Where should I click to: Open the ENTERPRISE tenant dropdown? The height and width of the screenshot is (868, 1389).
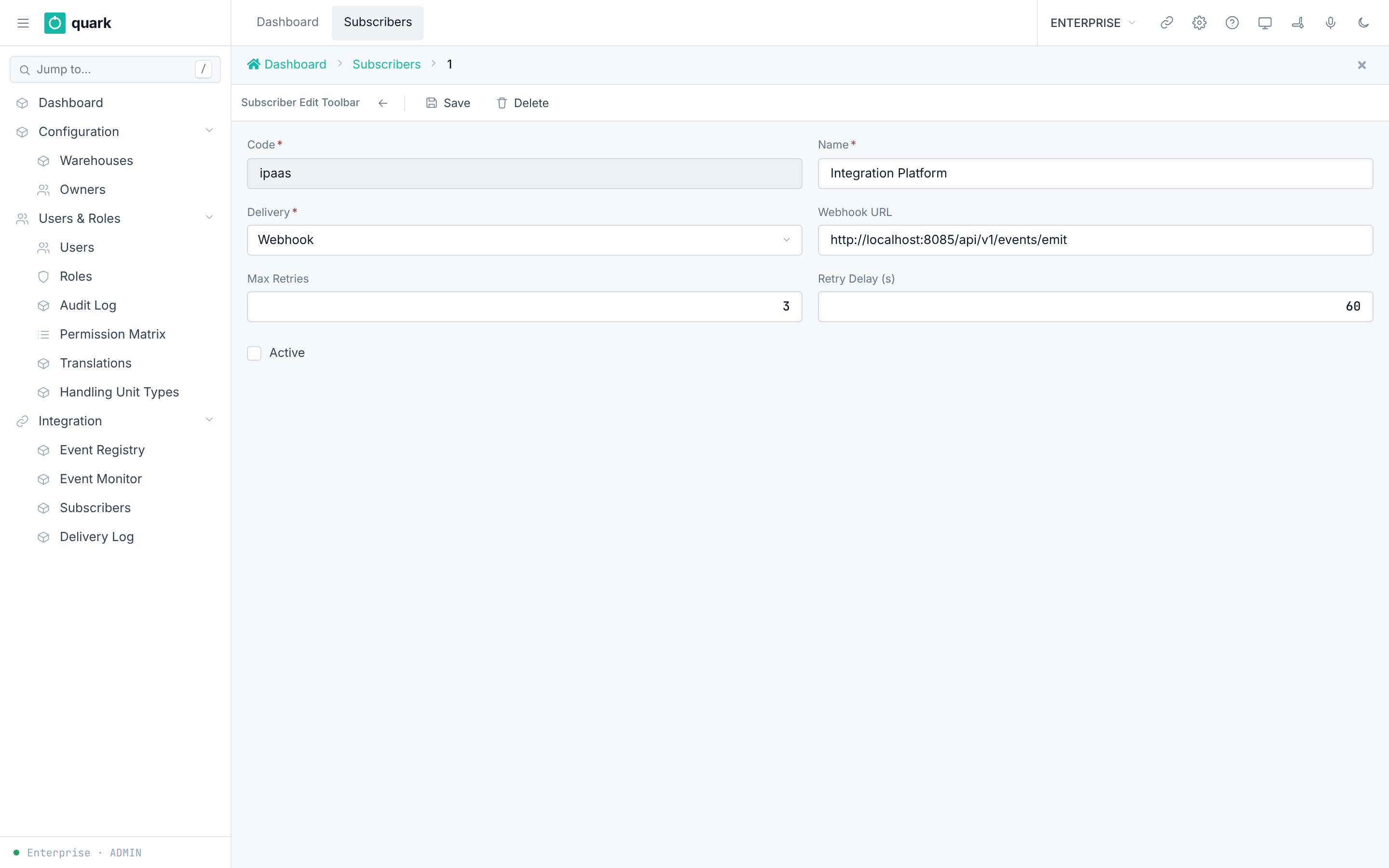(x=1093, y=23)
